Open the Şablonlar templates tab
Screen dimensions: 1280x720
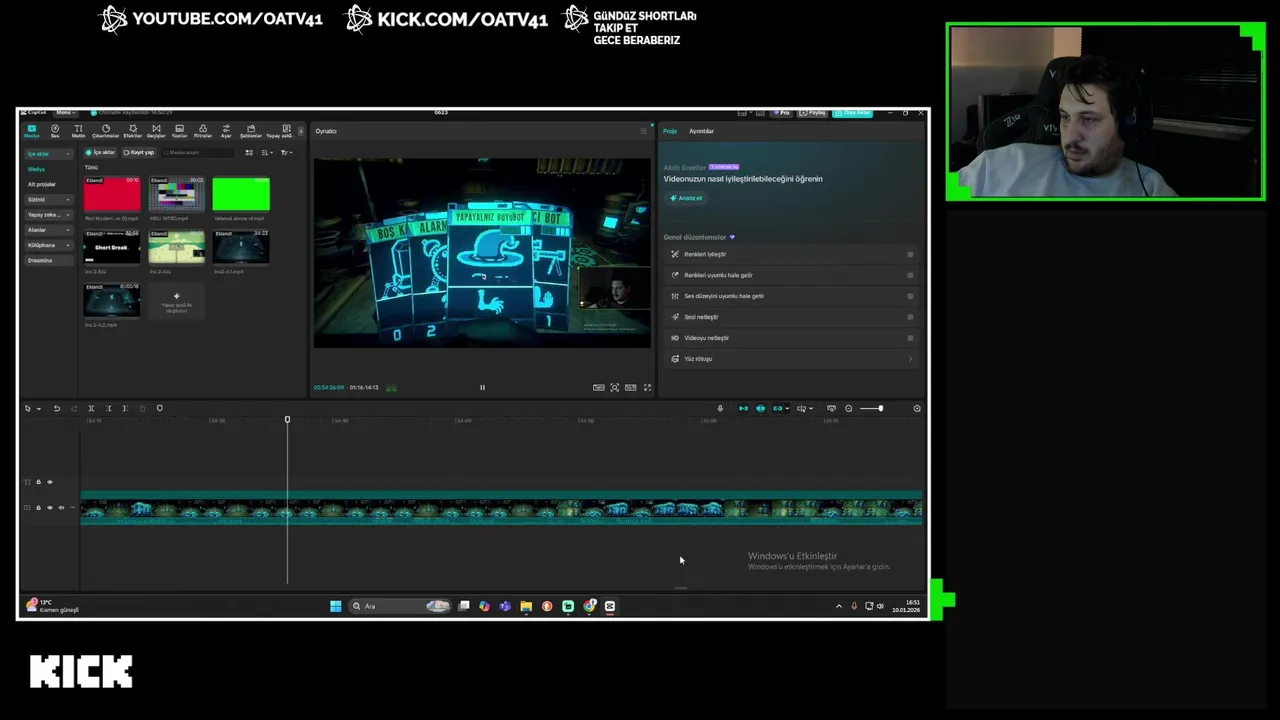click(250, 131)
